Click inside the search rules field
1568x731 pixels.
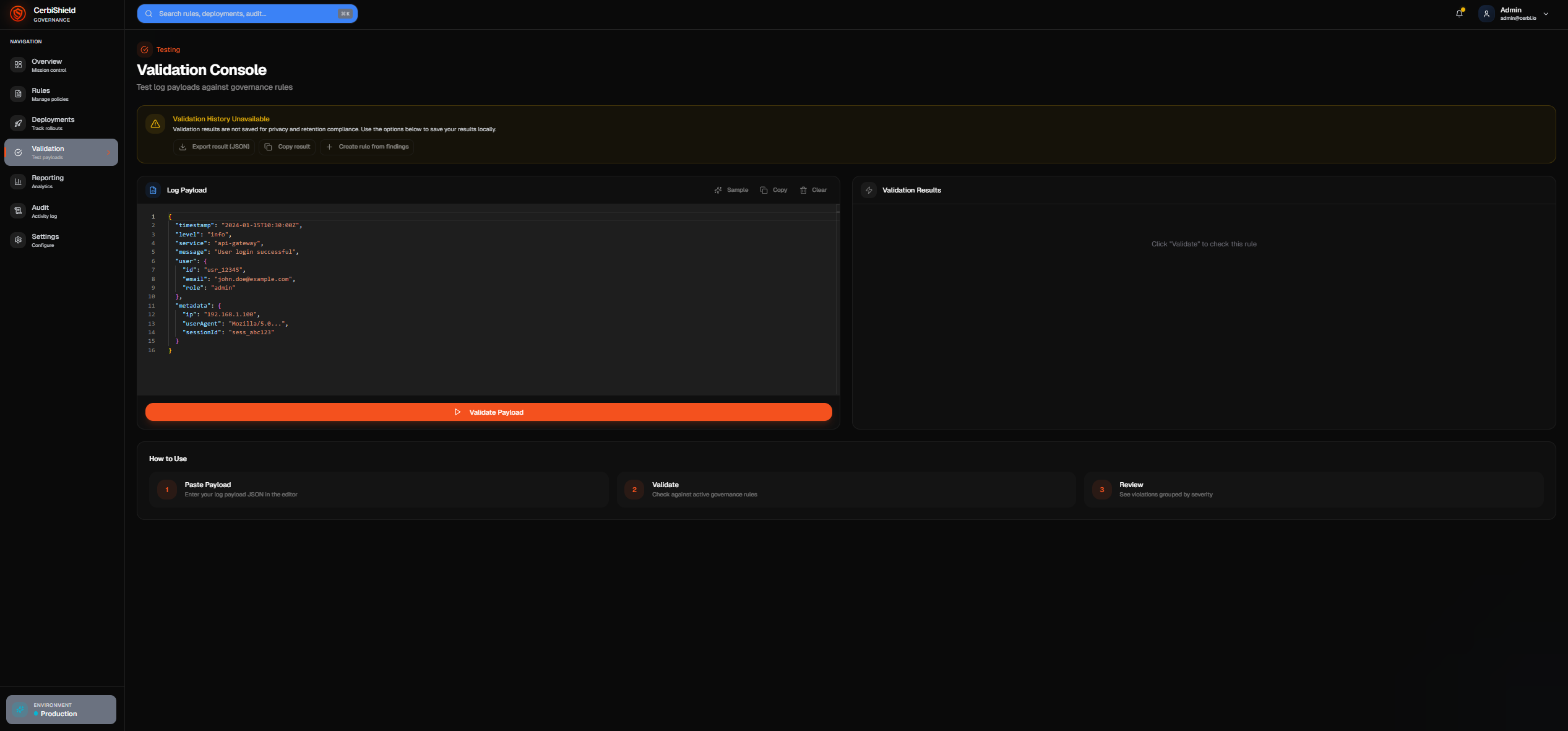coord(241,13)
